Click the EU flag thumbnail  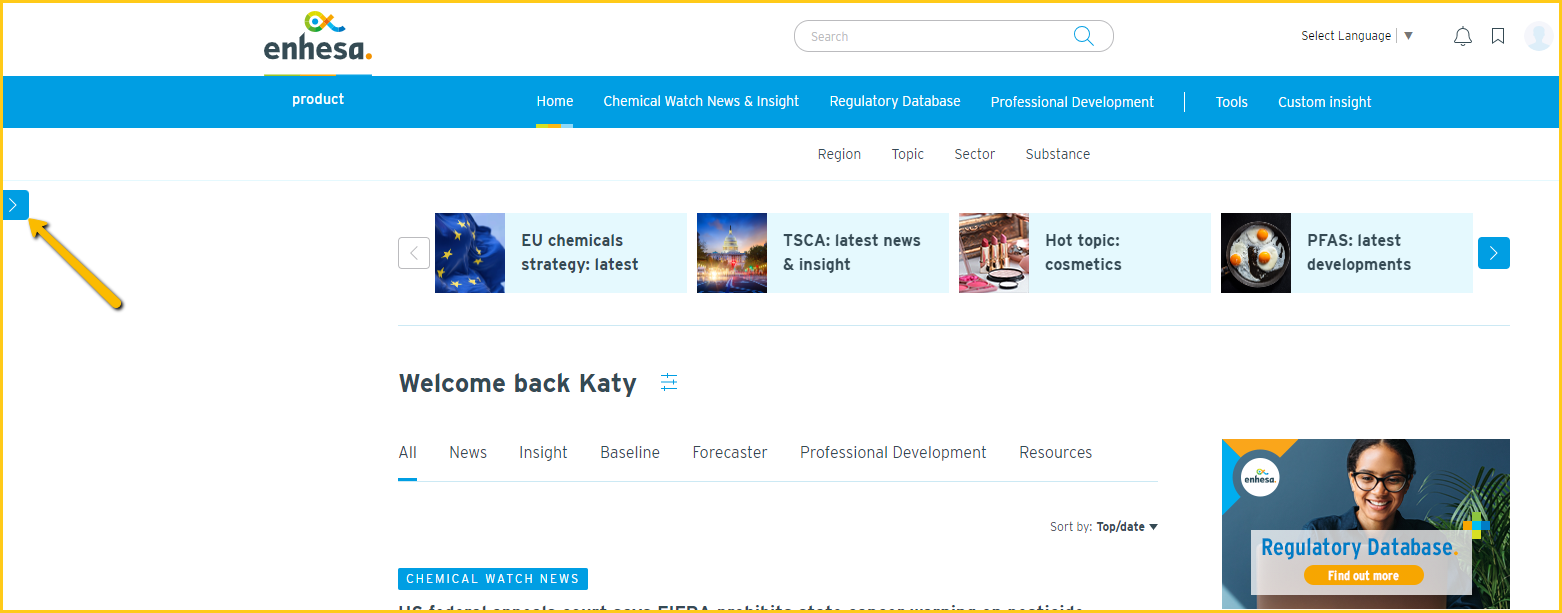(470, 253)
